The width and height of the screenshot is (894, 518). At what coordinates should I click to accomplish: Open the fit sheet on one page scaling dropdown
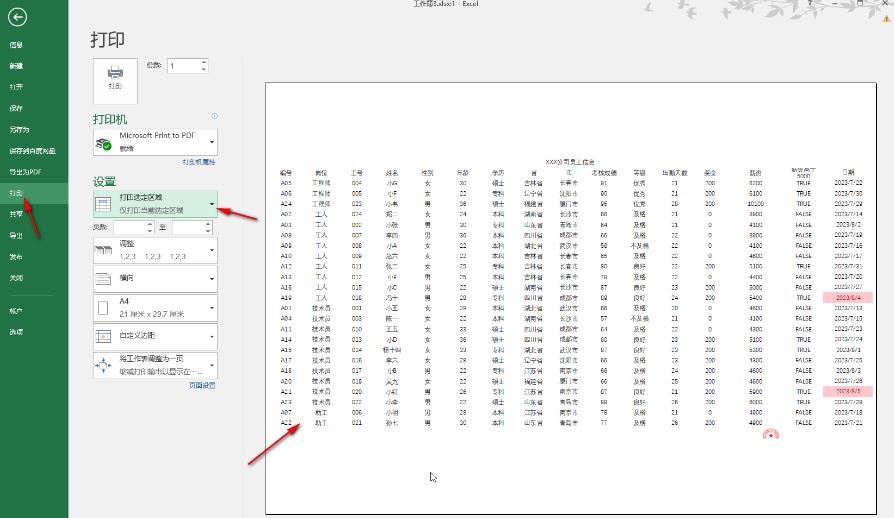coord(211,365)
